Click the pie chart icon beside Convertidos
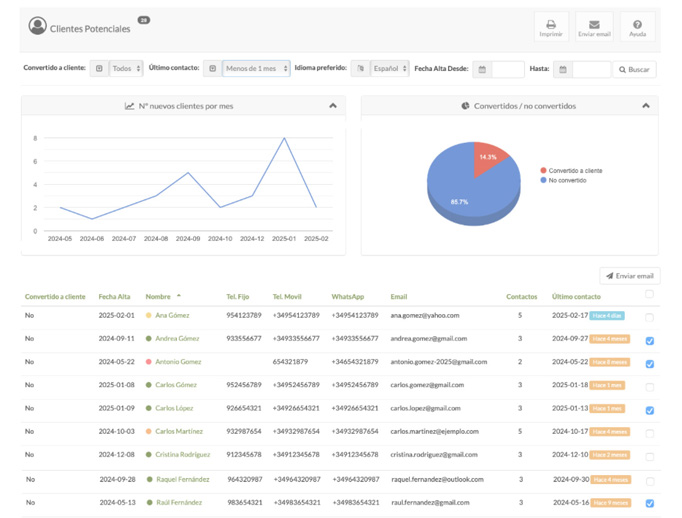The image size is (682, 518). [x=465, y=106]
